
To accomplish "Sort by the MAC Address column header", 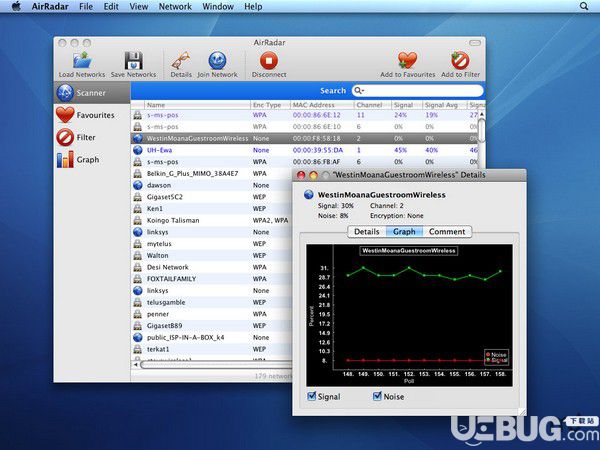I will click(322, 105).
